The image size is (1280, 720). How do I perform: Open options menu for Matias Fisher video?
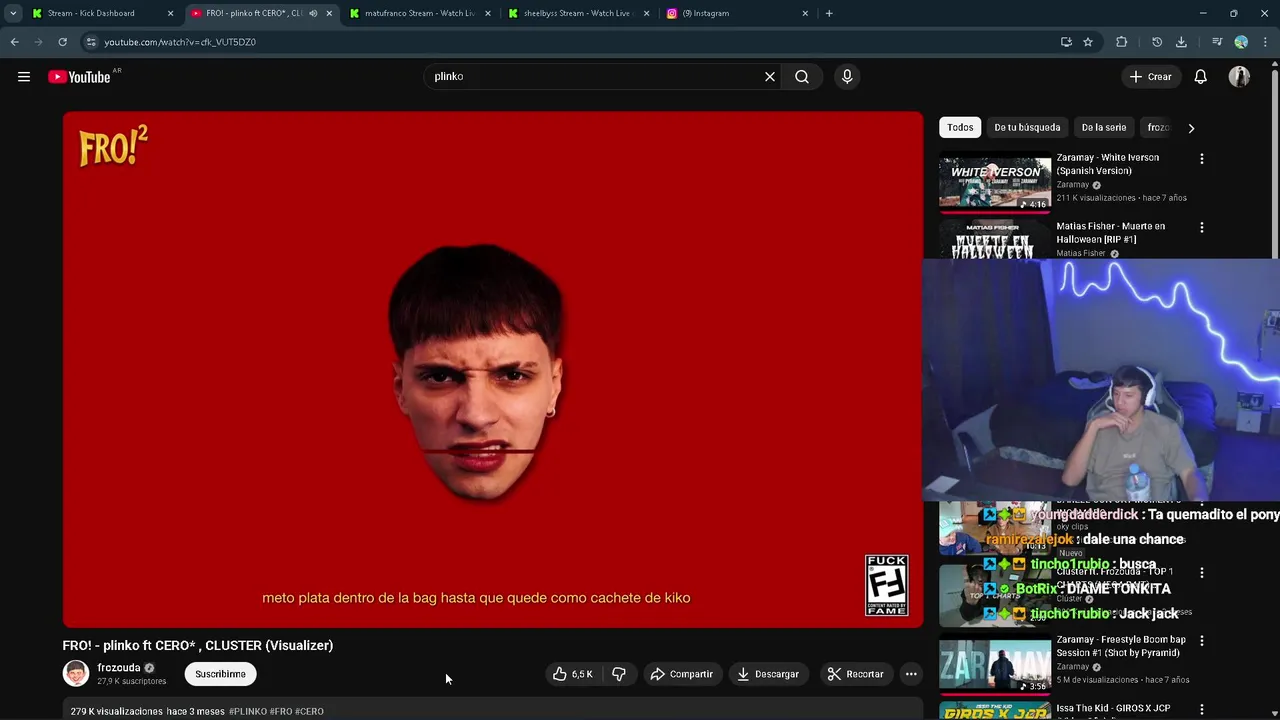pyautogui.click(x=1202, y=228)
